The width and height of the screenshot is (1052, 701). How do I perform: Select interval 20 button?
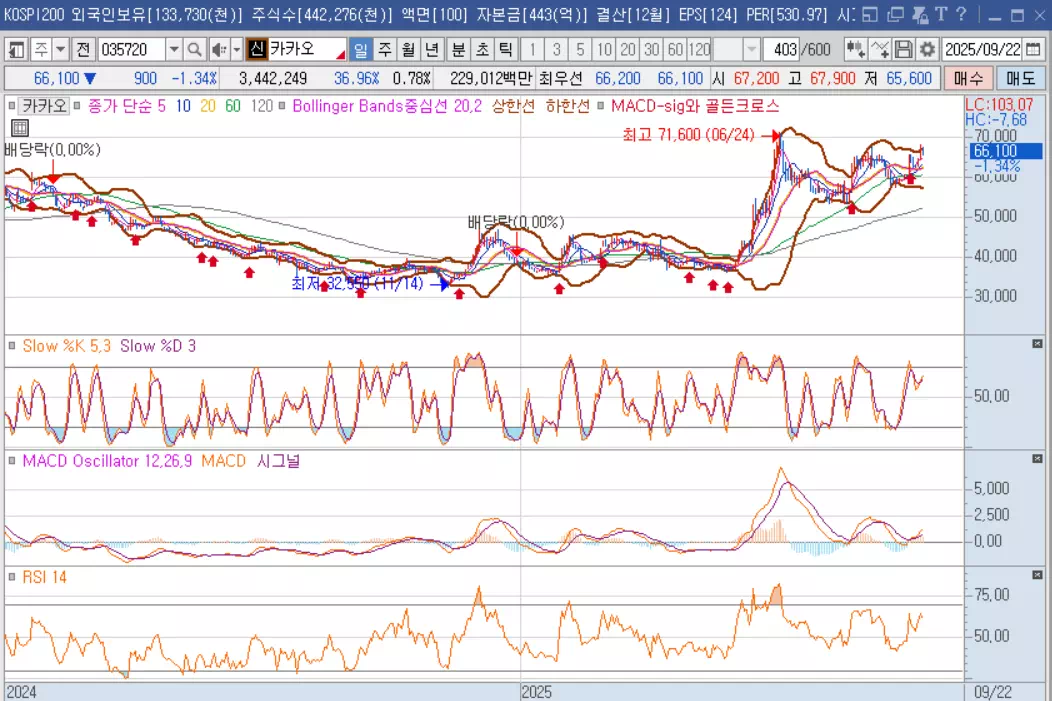[x=628, y=50]
